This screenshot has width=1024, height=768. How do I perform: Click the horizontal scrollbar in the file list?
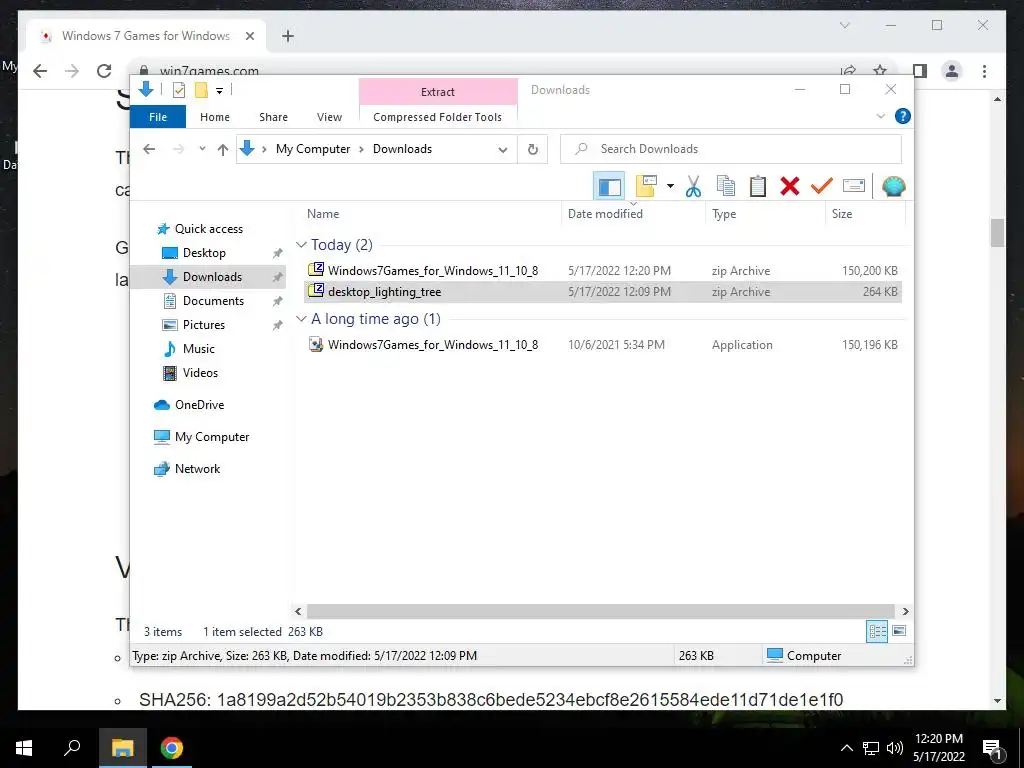[601, 611]
